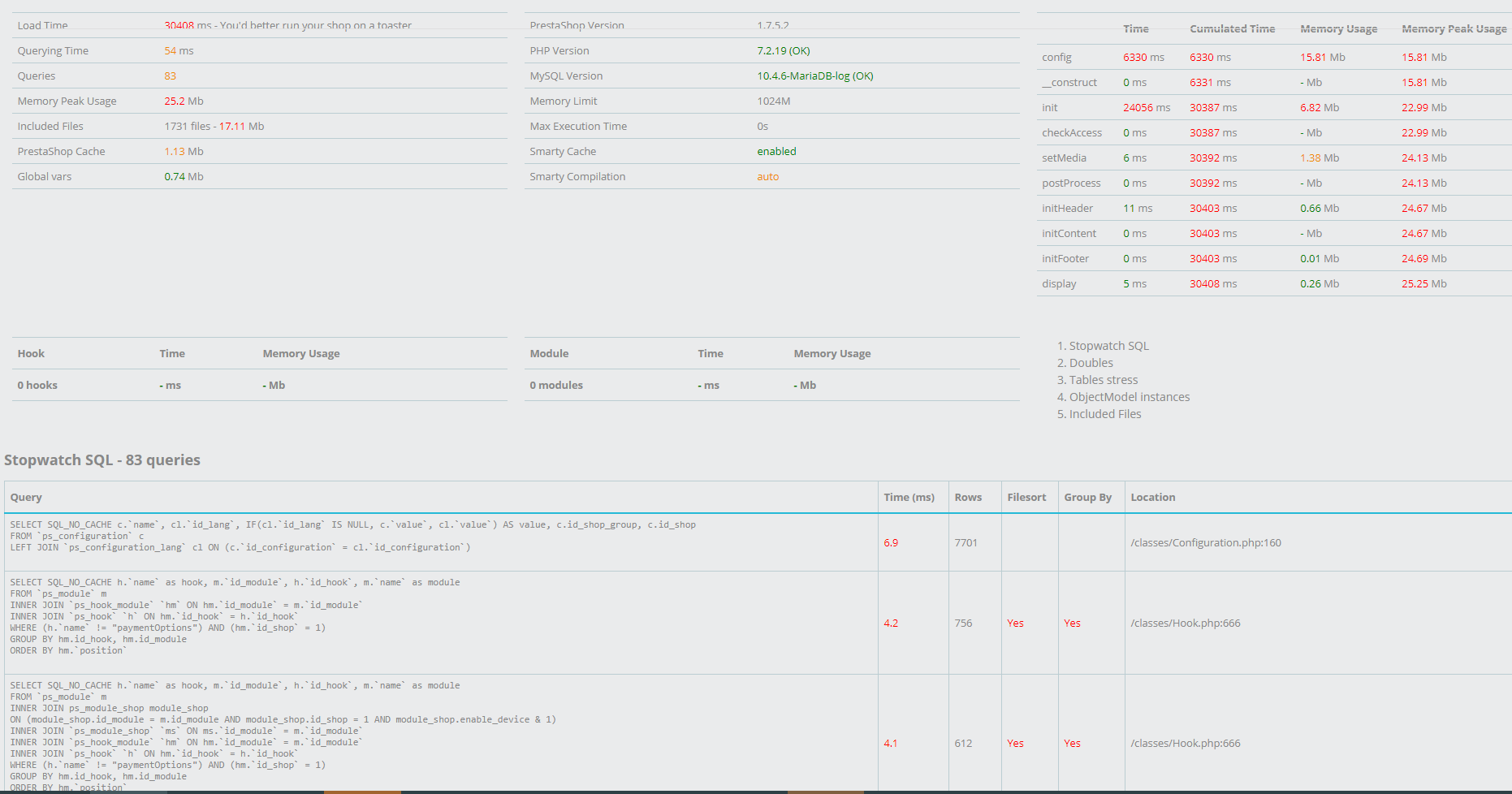This screenshot has height=794, width=1512.
Task: Click Group By Yes in 612-rows query
Action: point(1072,743)
